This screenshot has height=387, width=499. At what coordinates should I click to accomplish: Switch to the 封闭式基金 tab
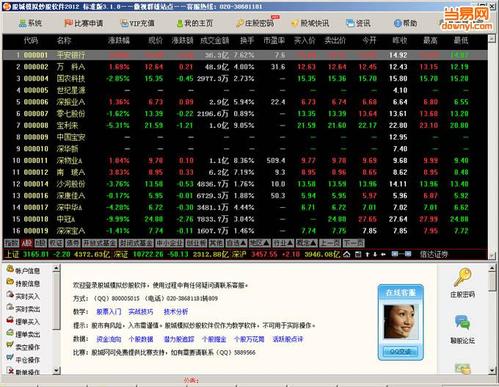[x=136, y=243]
